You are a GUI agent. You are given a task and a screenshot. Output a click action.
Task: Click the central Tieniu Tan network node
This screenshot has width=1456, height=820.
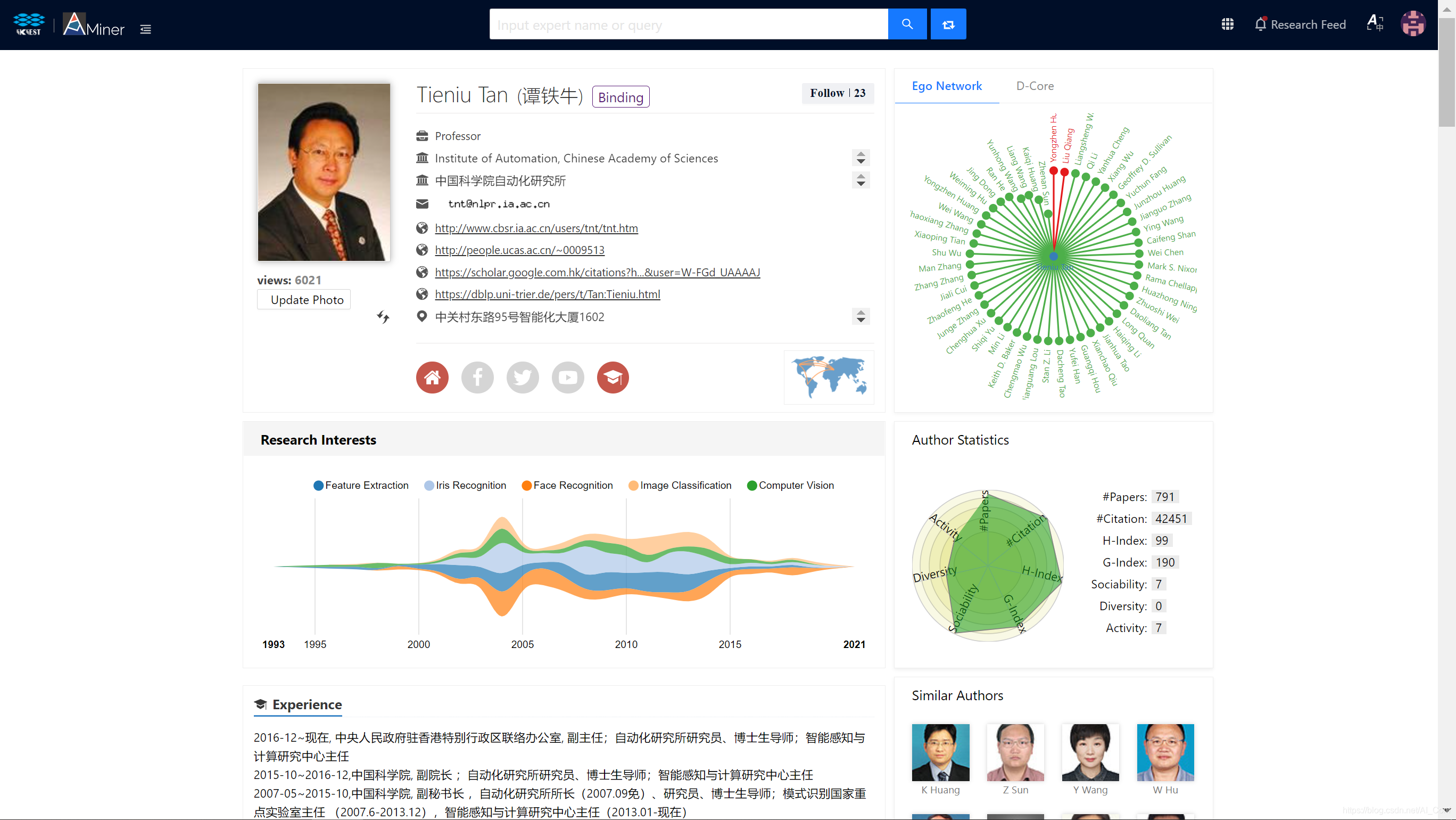[x=1054, y=256]
